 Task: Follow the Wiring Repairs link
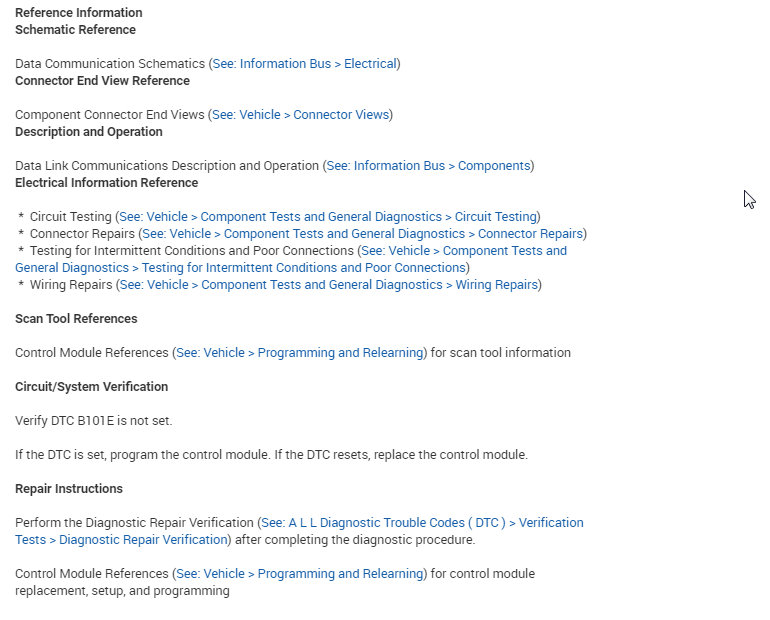point(329,285)
